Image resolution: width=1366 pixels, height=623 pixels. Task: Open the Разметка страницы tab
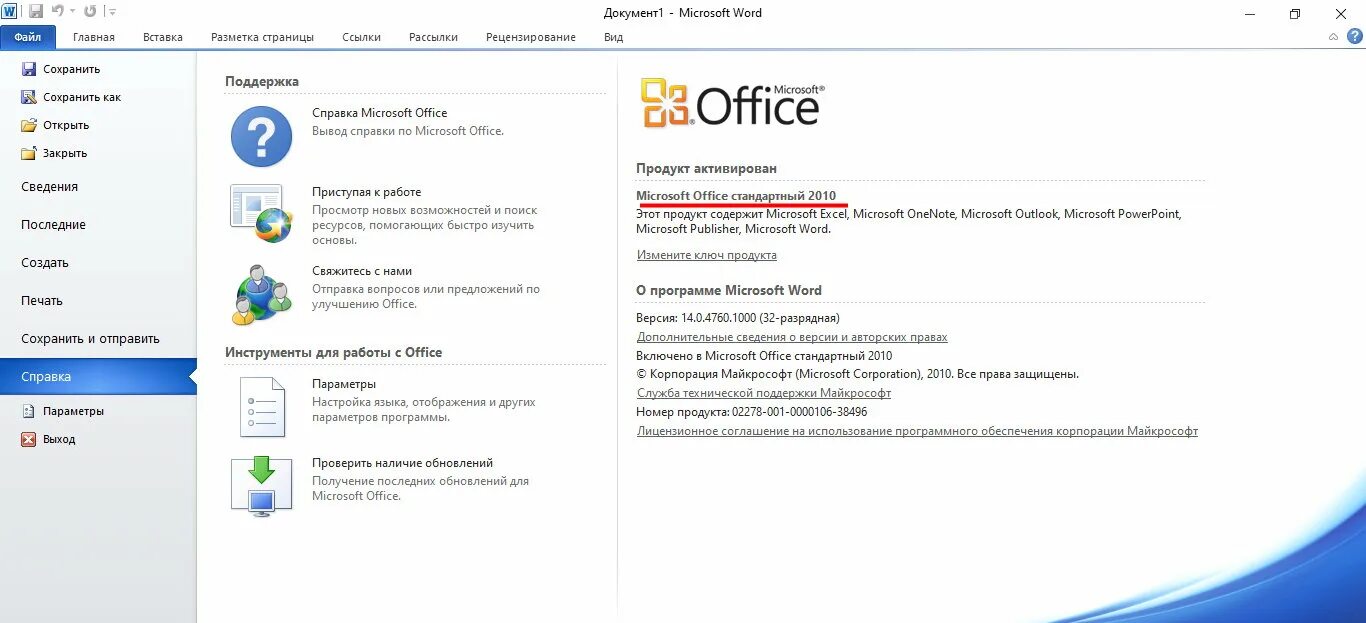click(262, 37)
